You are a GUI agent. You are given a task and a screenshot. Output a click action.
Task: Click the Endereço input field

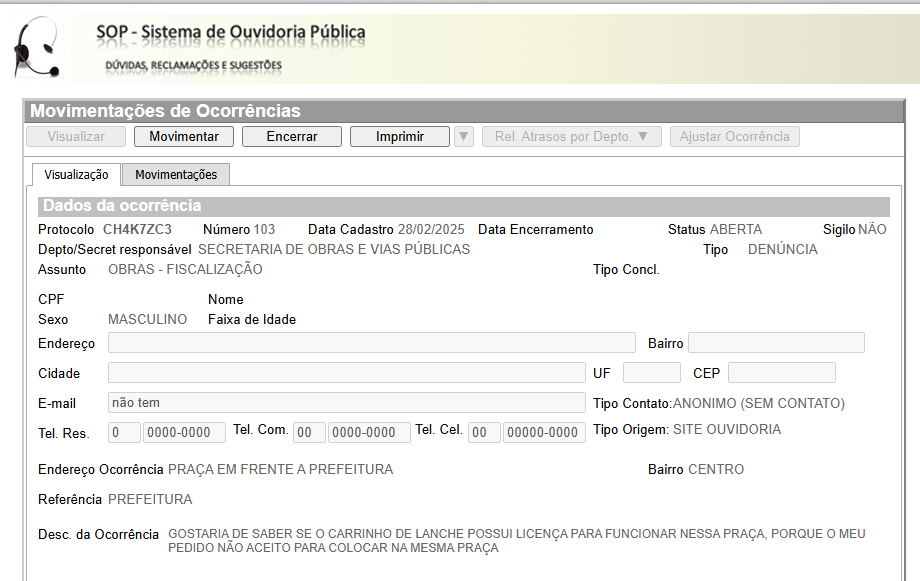click(x=371, y=343)
